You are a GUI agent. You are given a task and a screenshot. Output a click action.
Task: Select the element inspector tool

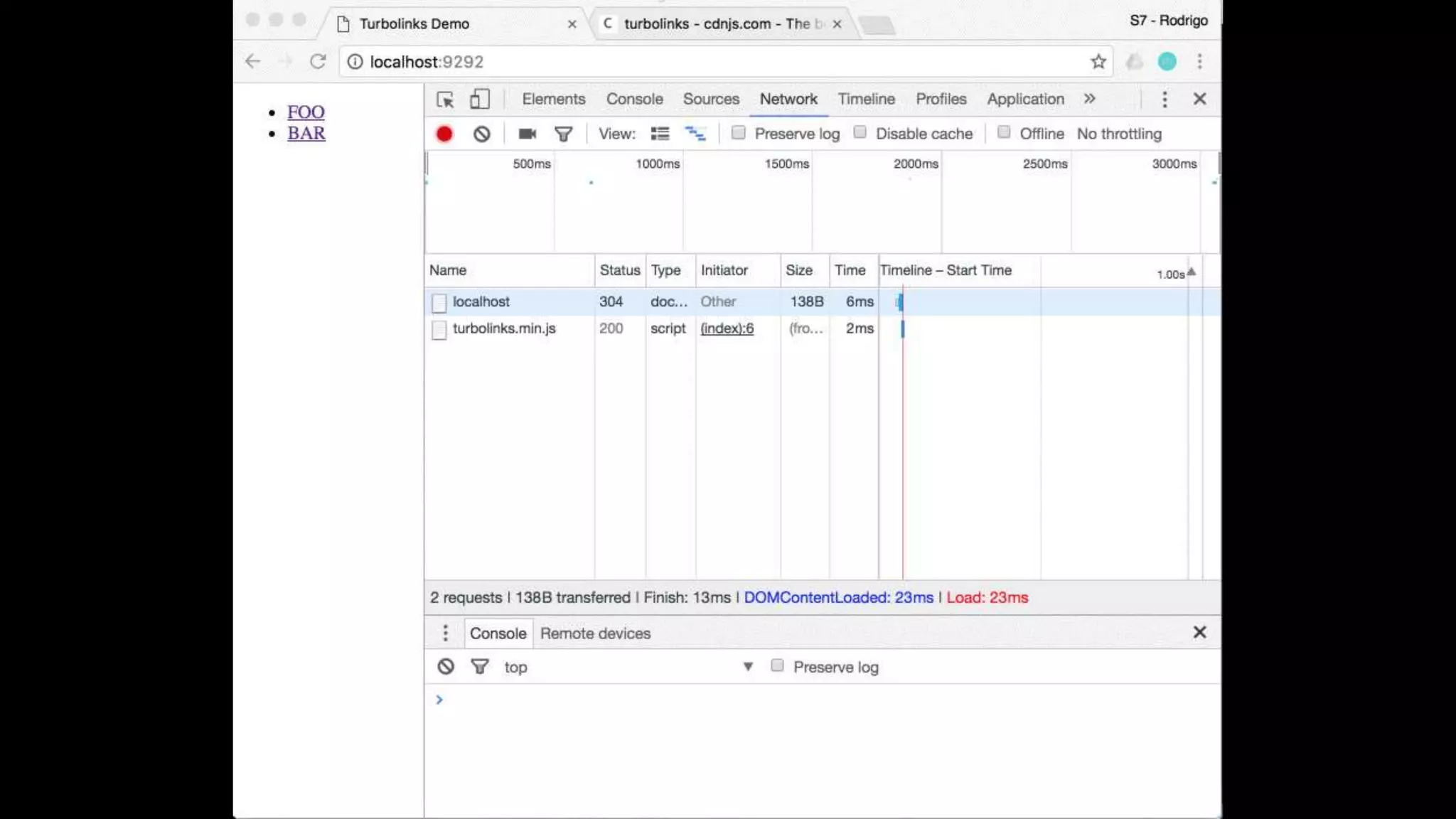click(x=445, y=100)
